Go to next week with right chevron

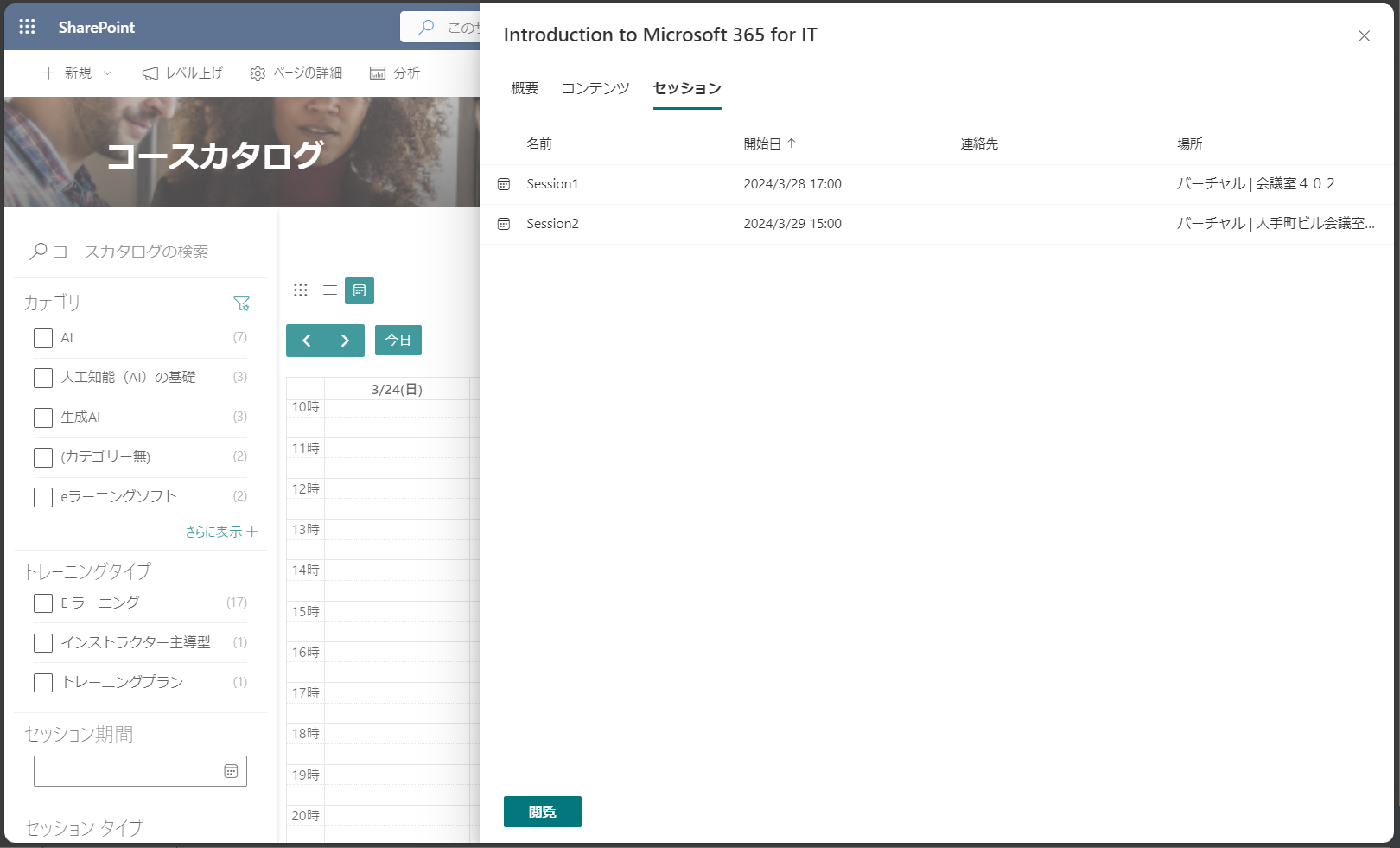point(345,341)
